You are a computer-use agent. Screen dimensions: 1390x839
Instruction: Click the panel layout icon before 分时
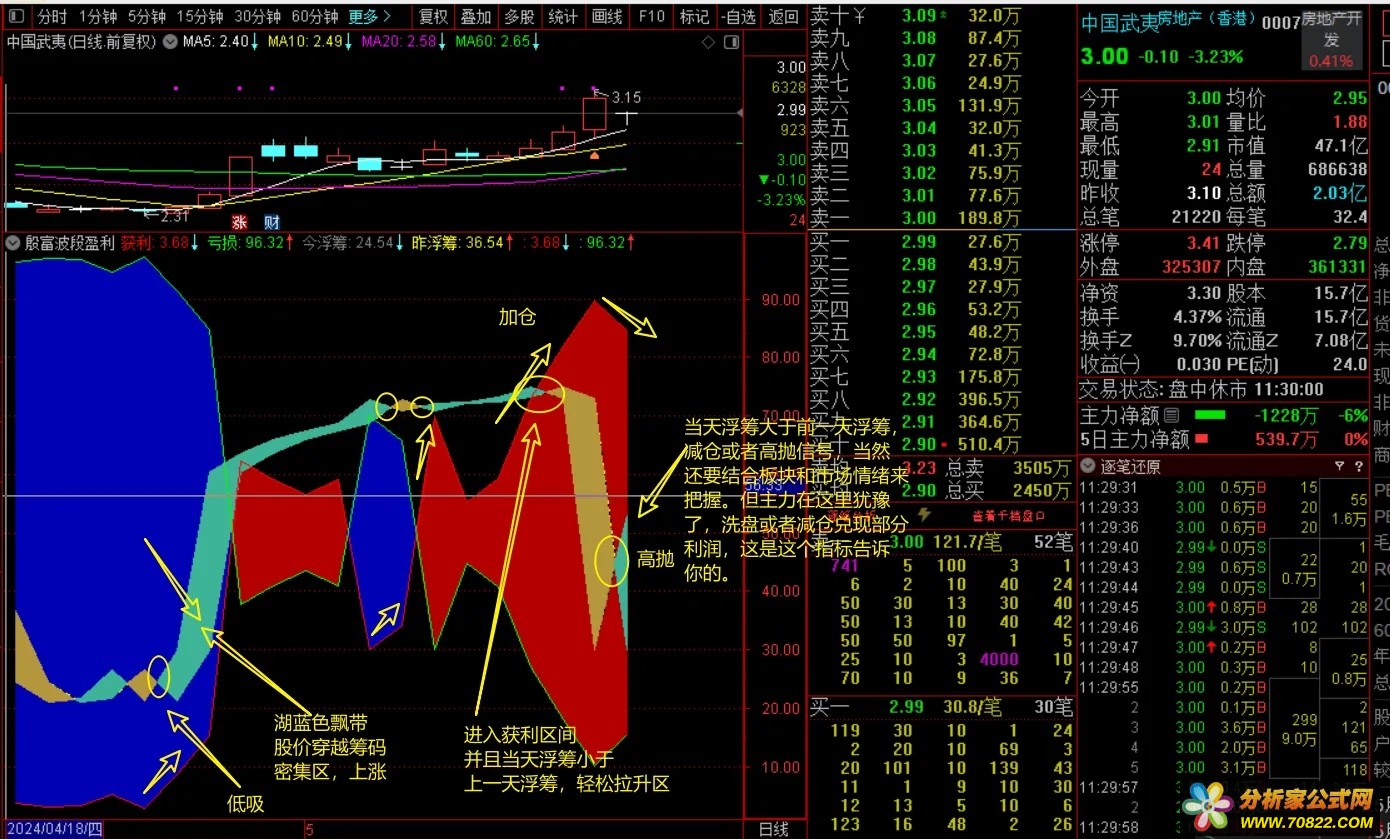click(17, 16)
